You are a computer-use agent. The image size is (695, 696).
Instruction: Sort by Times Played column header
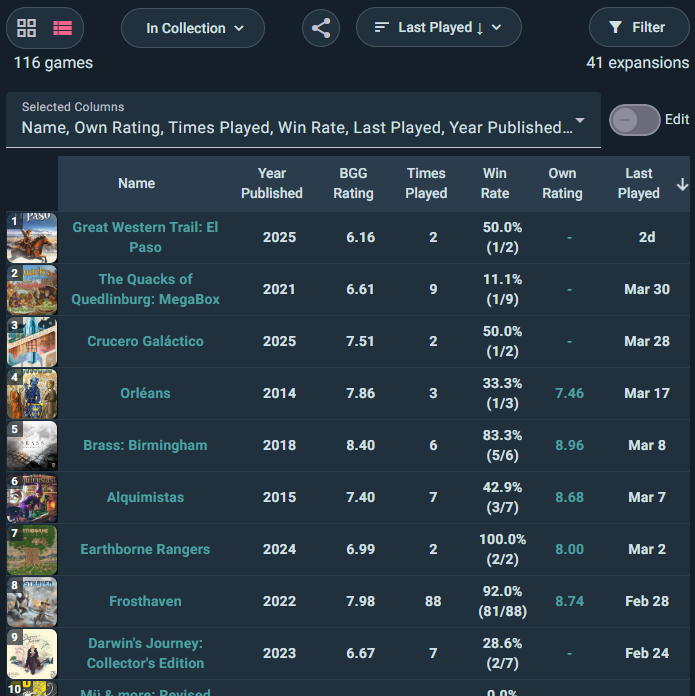click(x=426, y=183)
